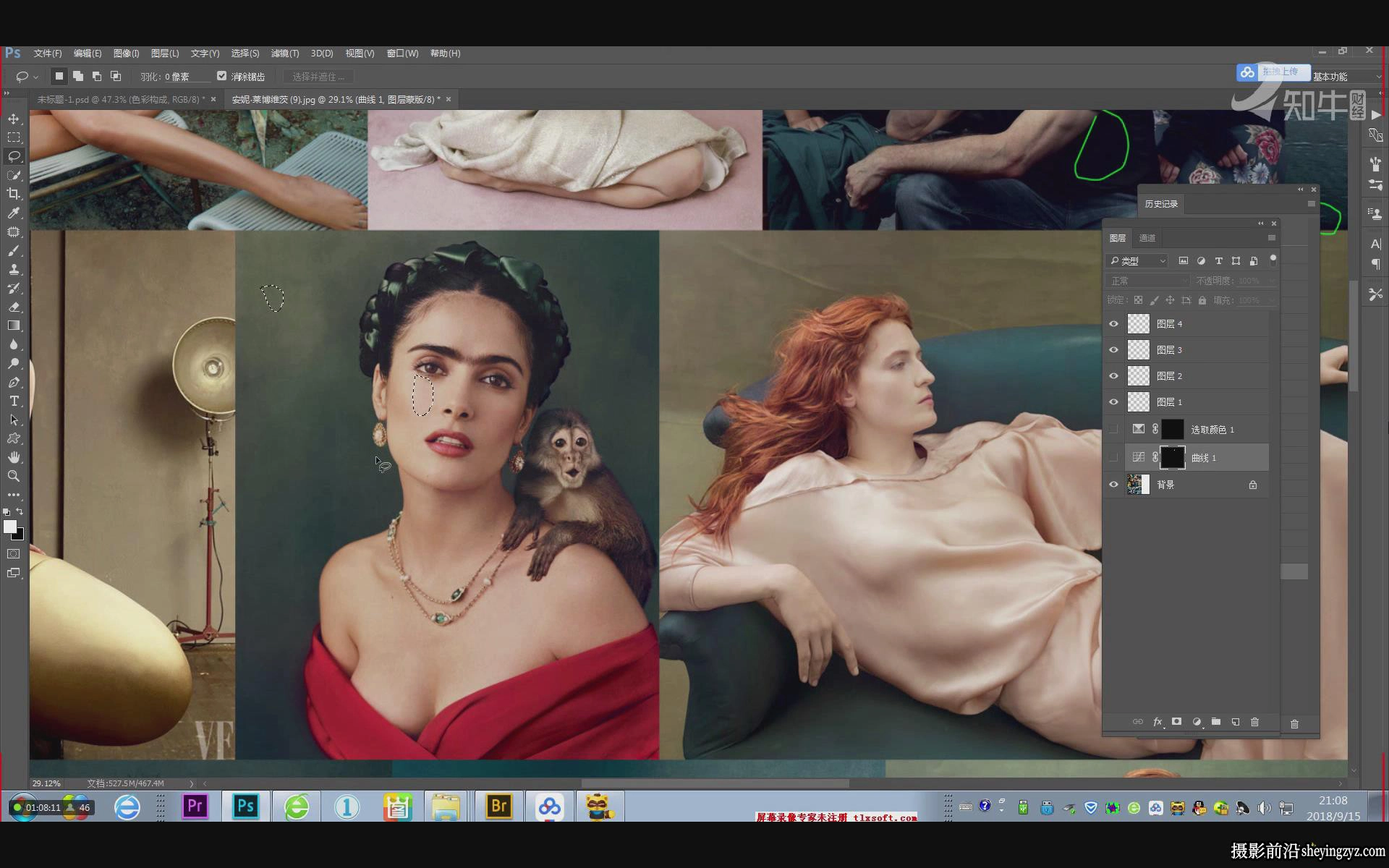The height and width of the screenshot is (868, 1389).
Task: Select the Custom Shape tool
Action: pyautogui.click(x=14, y=438)
